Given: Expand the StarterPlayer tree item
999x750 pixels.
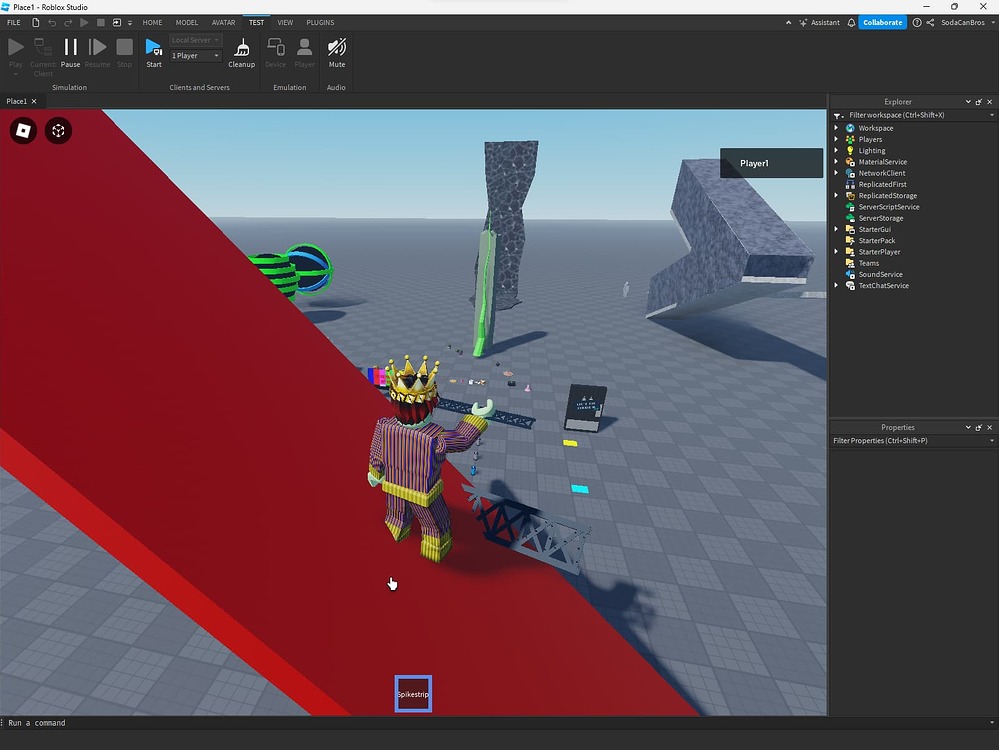Looking at the screenshot, I should click(836, 251).
